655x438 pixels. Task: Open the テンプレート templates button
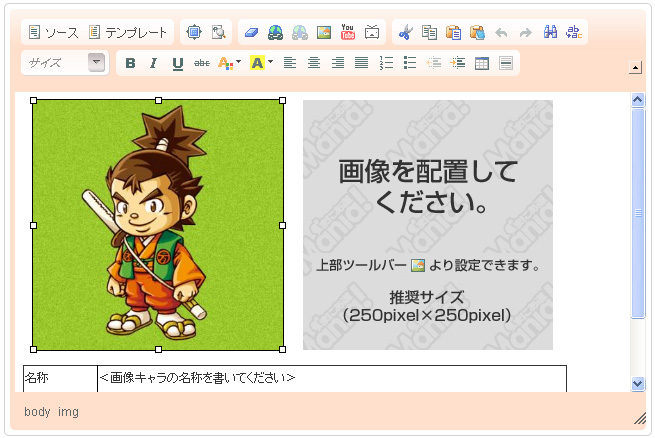click(128, 33)
